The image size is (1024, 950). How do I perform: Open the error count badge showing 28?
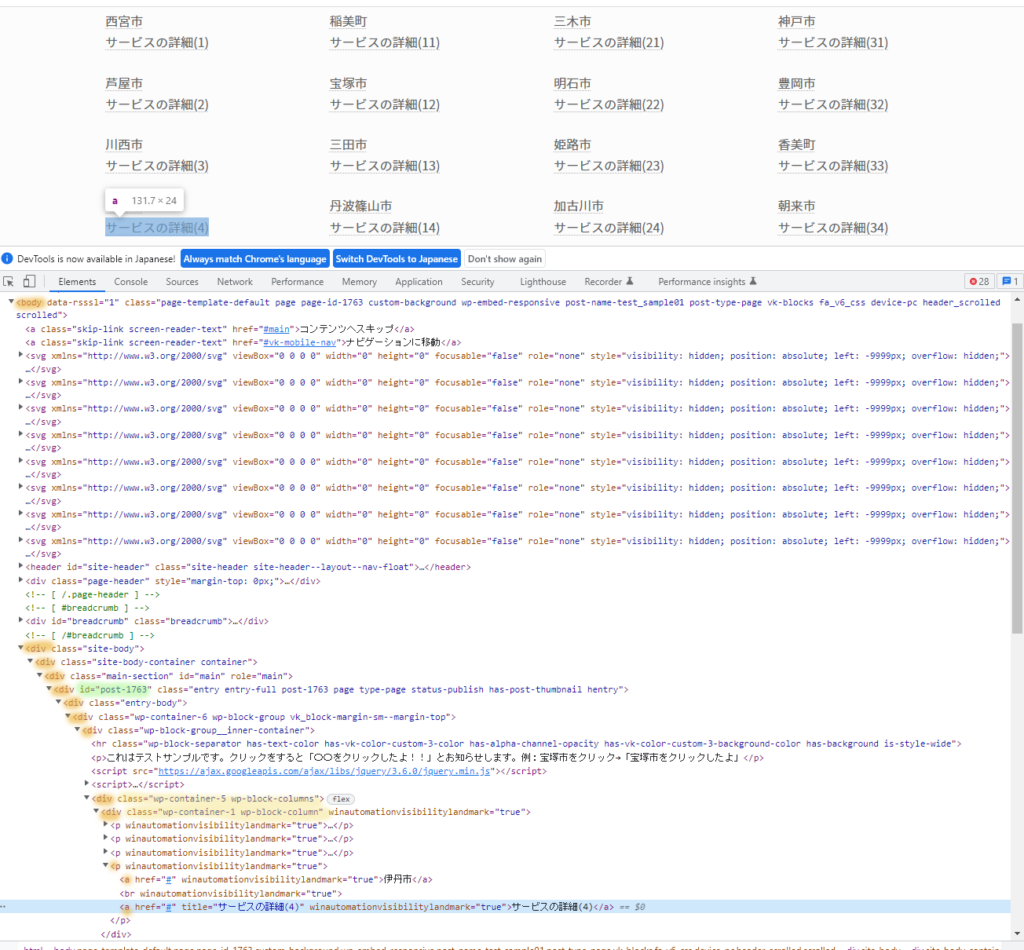[979, 281]
